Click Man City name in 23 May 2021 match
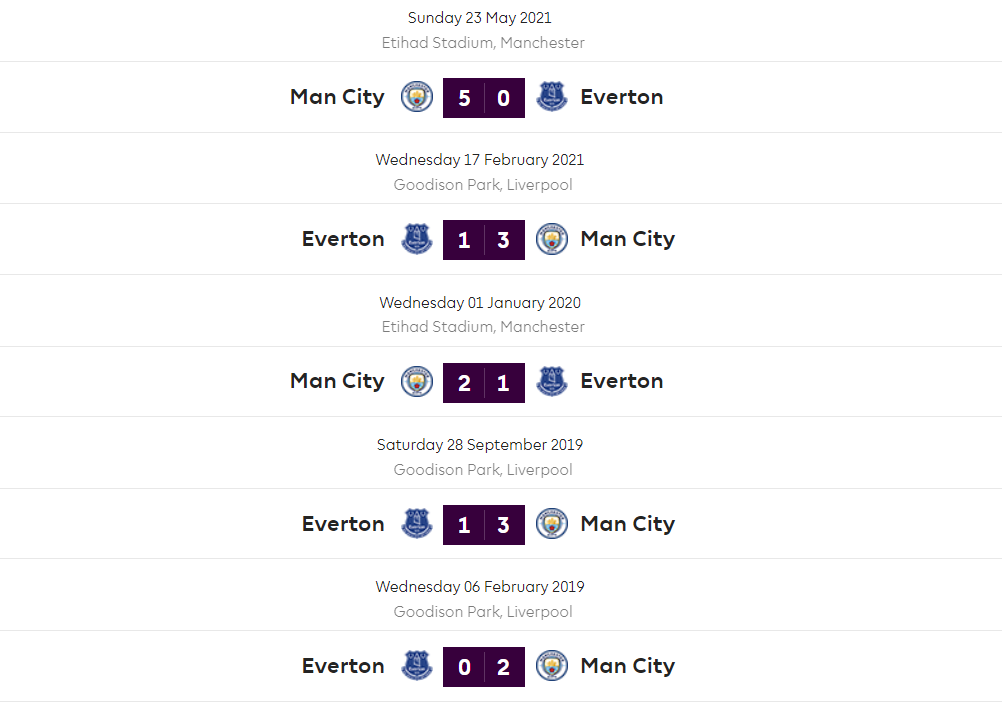 pyautogui.click(x=337, y=97)
